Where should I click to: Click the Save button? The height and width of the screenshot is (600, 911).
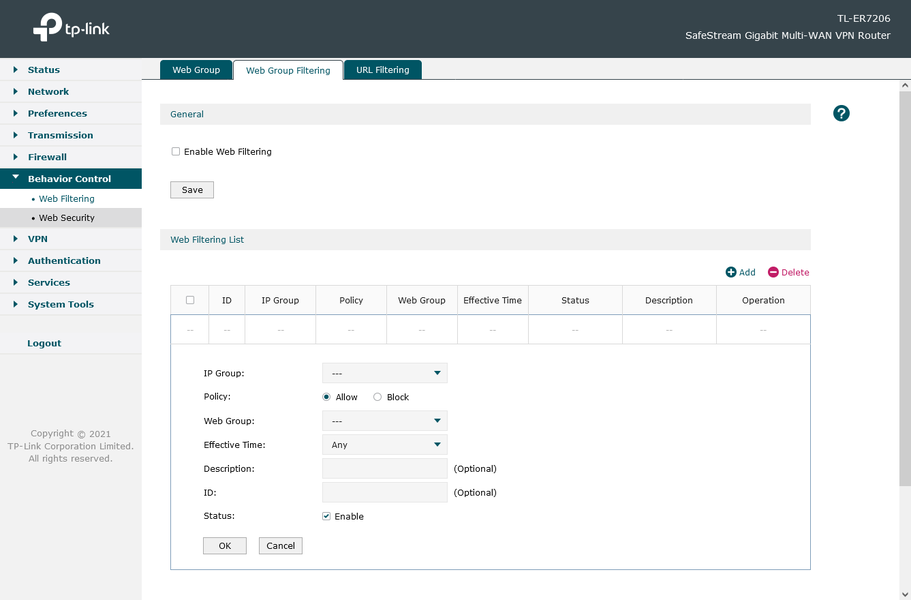pos(192,190)
